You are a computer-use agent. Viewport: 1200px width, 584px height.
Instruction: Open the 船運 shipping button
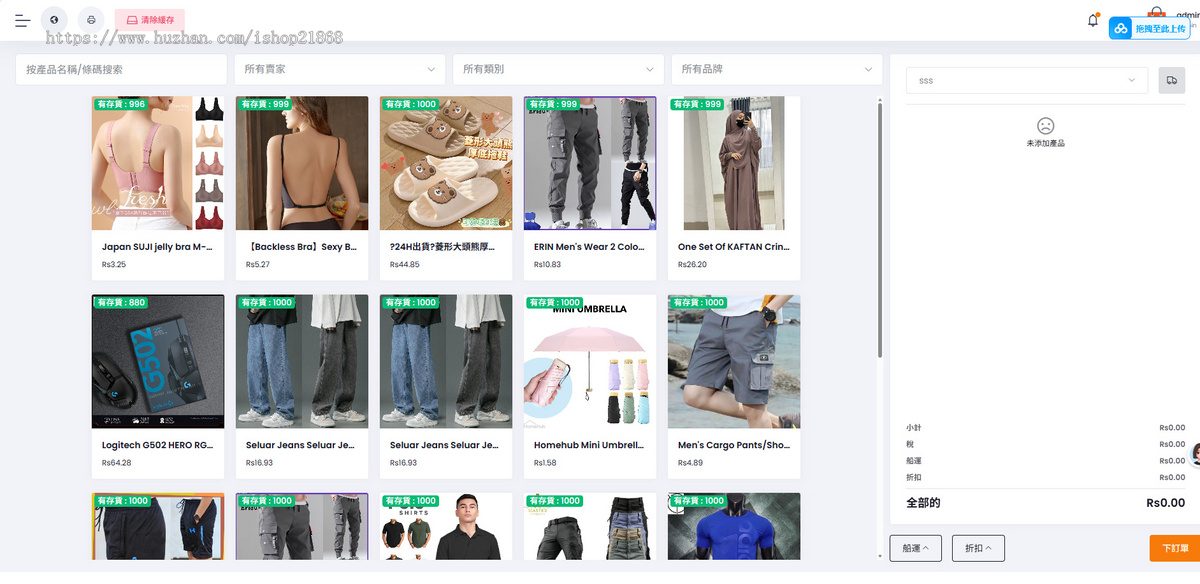[915, 548]
